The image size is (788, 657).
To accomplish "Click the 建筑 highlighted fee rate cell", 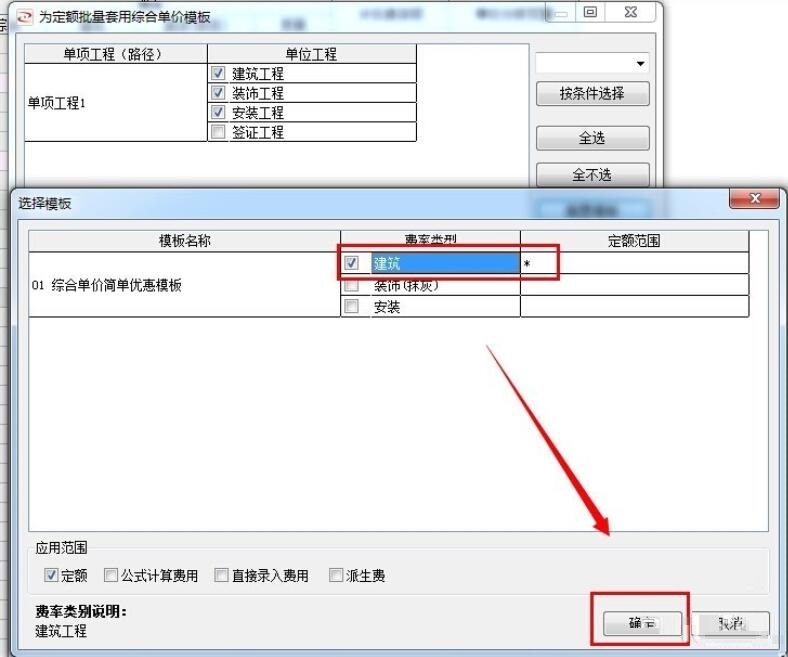I will 445,263.
